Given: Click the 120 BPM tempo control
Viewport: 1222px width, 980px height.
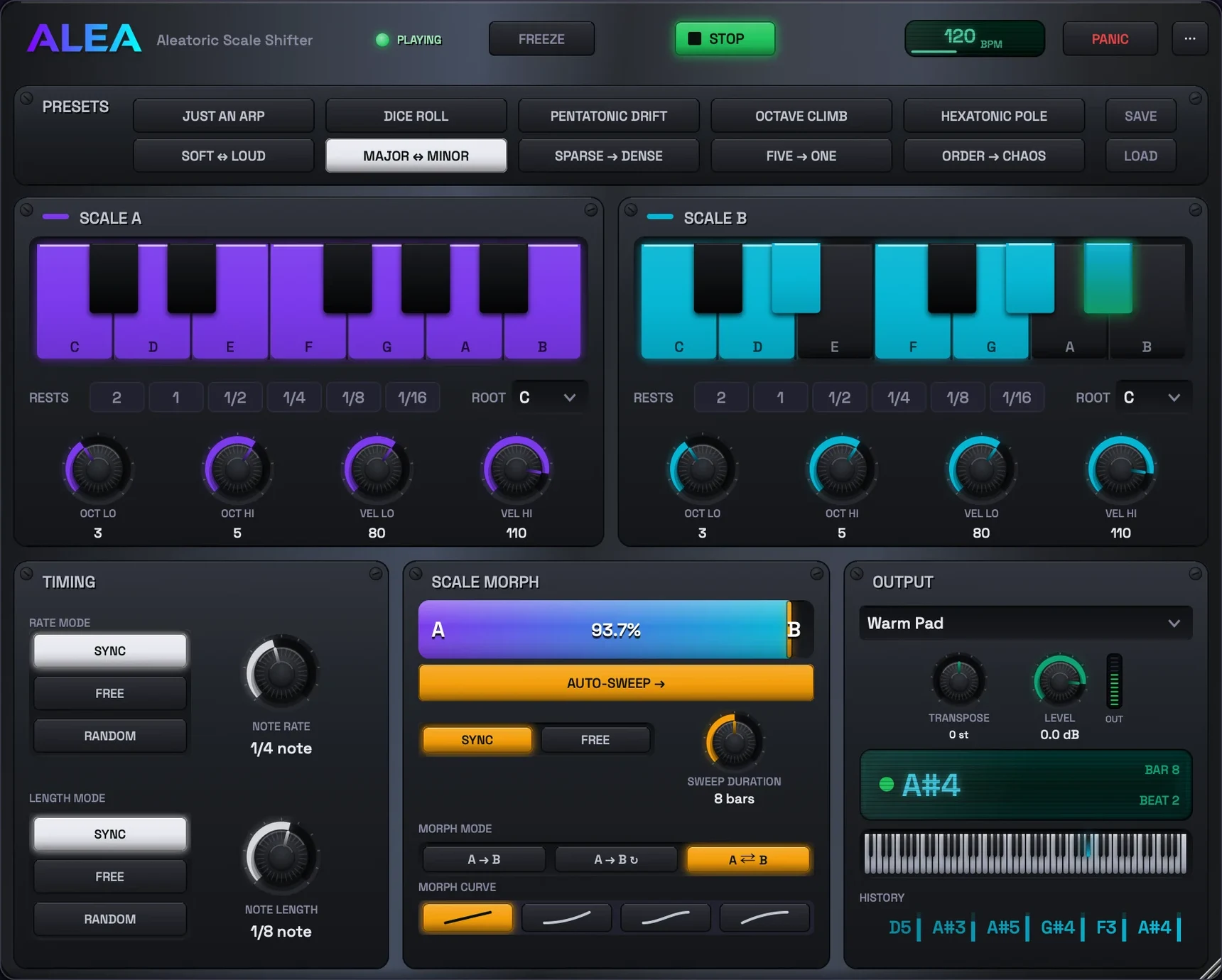Looking at the screenshot, I should 974,38.
